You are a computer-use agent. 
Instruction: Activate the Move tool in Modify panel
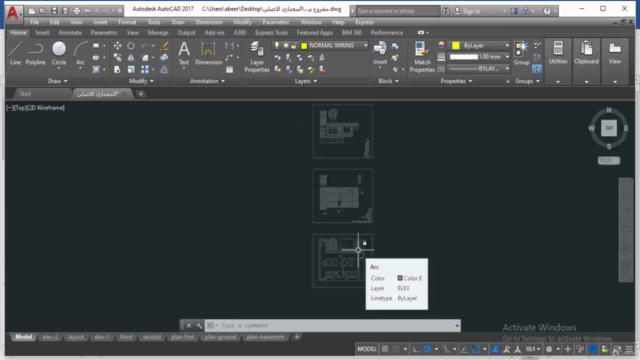[x=118, y=46]
